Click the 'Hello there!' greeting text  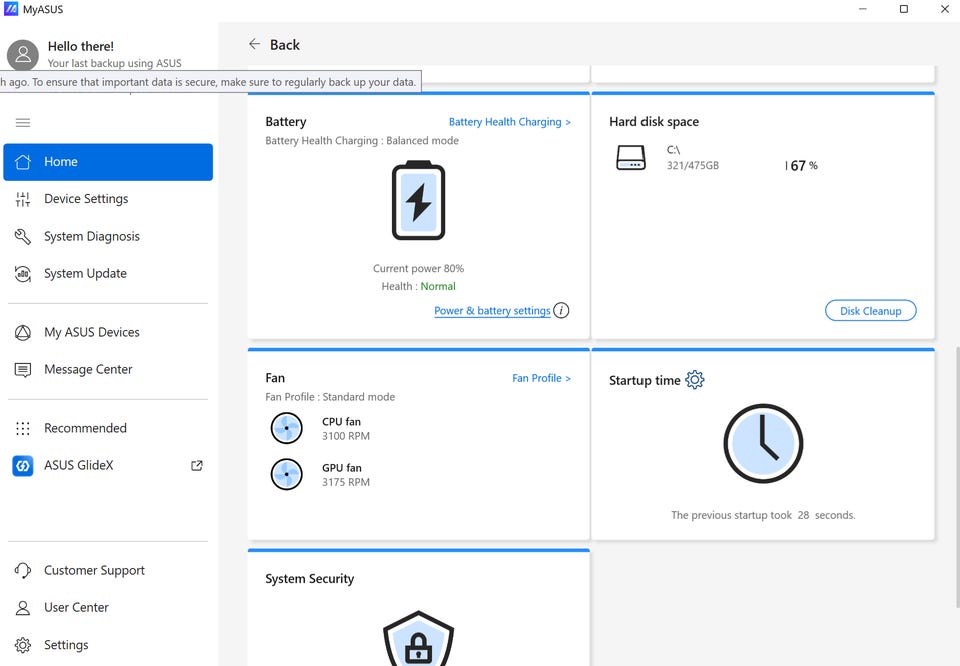[81, 47]
